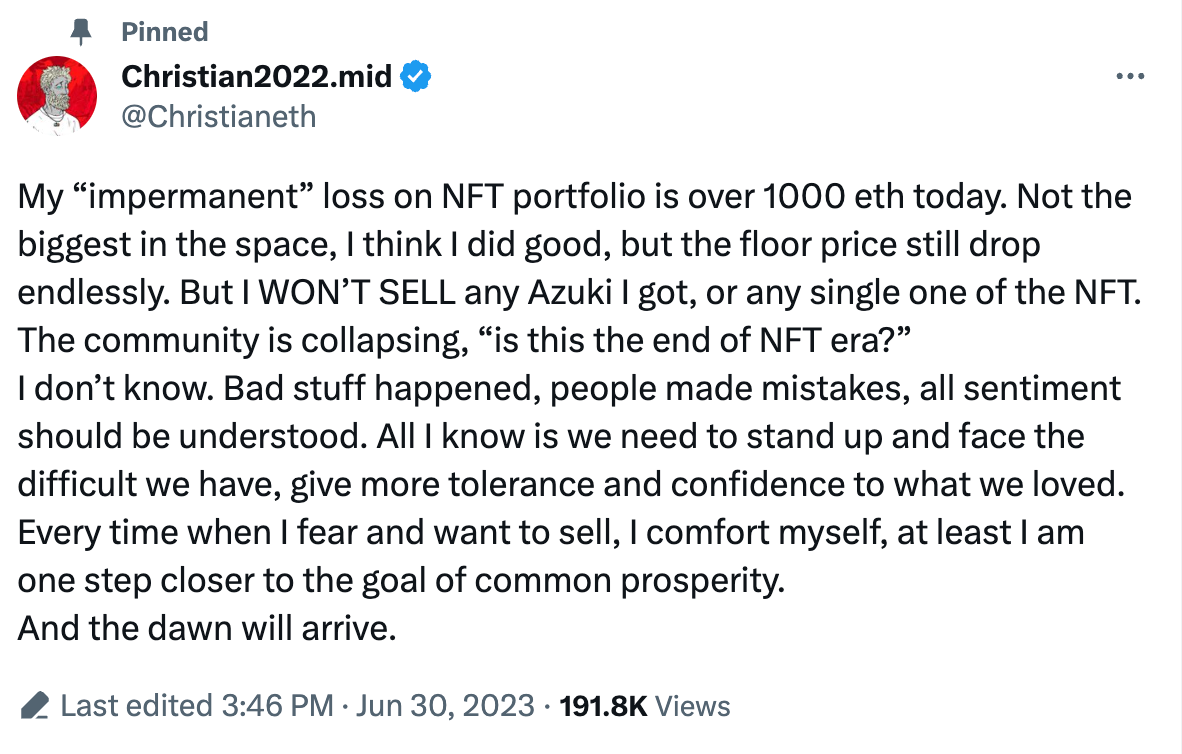Click the Pinned label

click(x=164, y=32)
